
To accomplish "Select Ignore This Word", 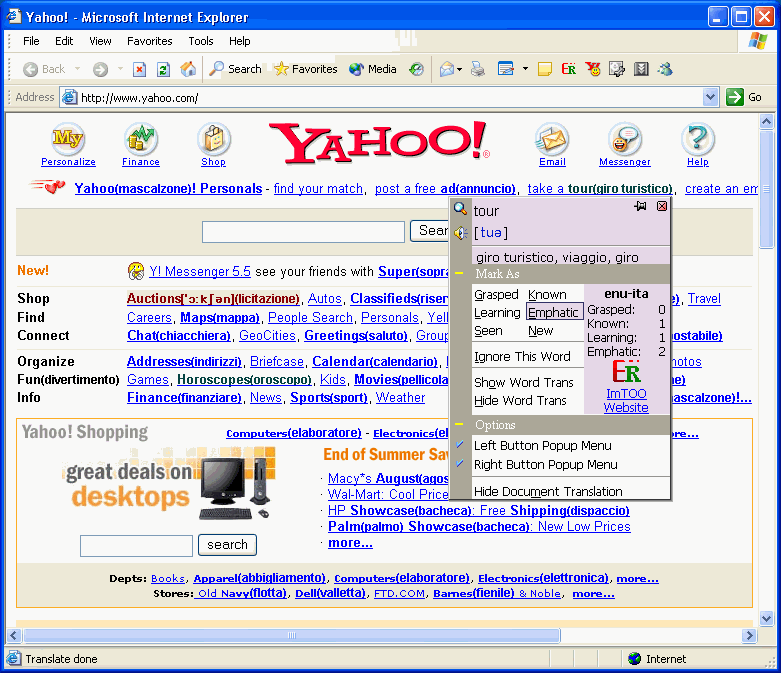I will (522, 357).
